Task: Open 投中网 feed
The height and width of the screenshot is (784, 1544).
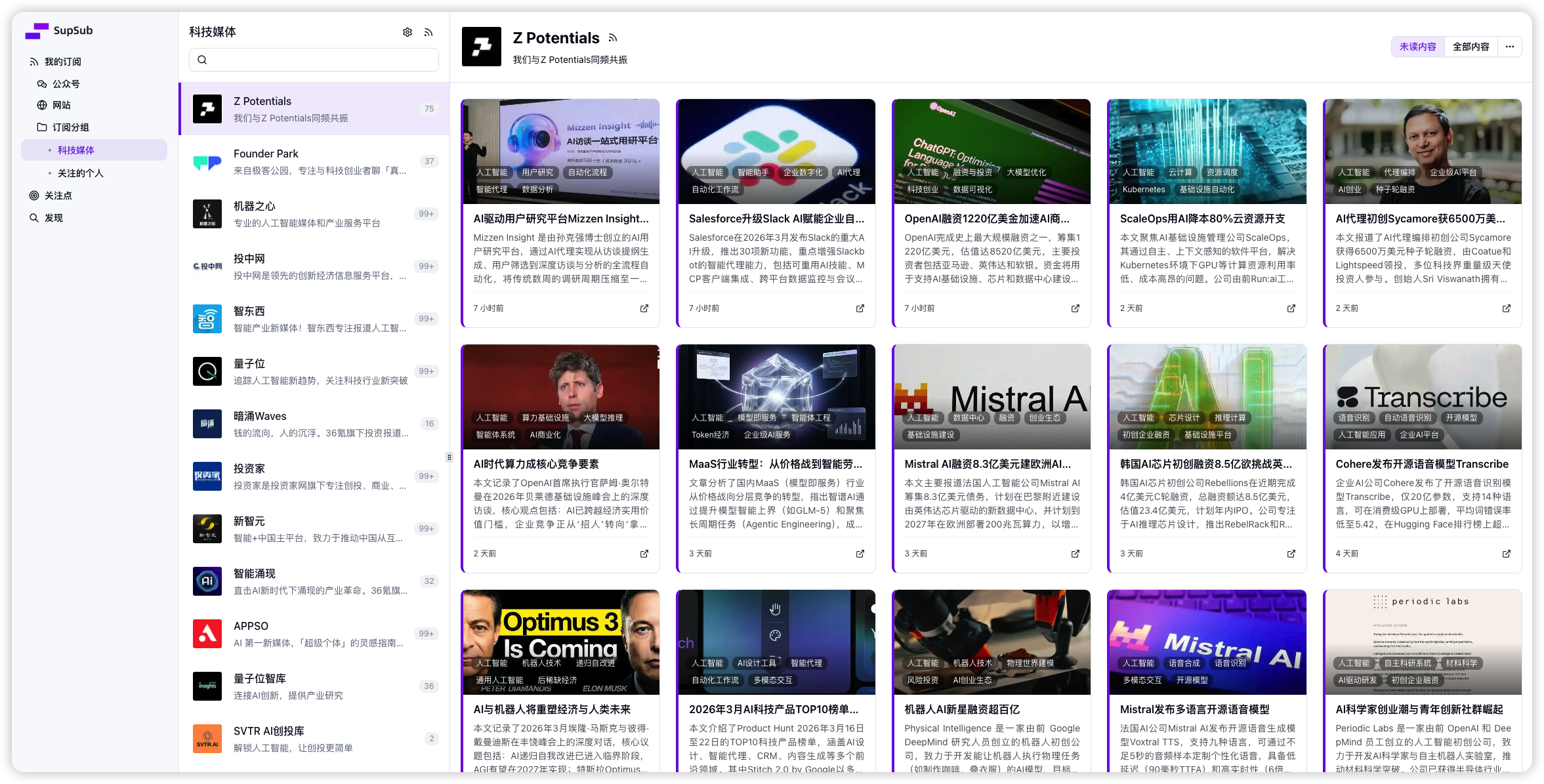Action: point(314,266)
